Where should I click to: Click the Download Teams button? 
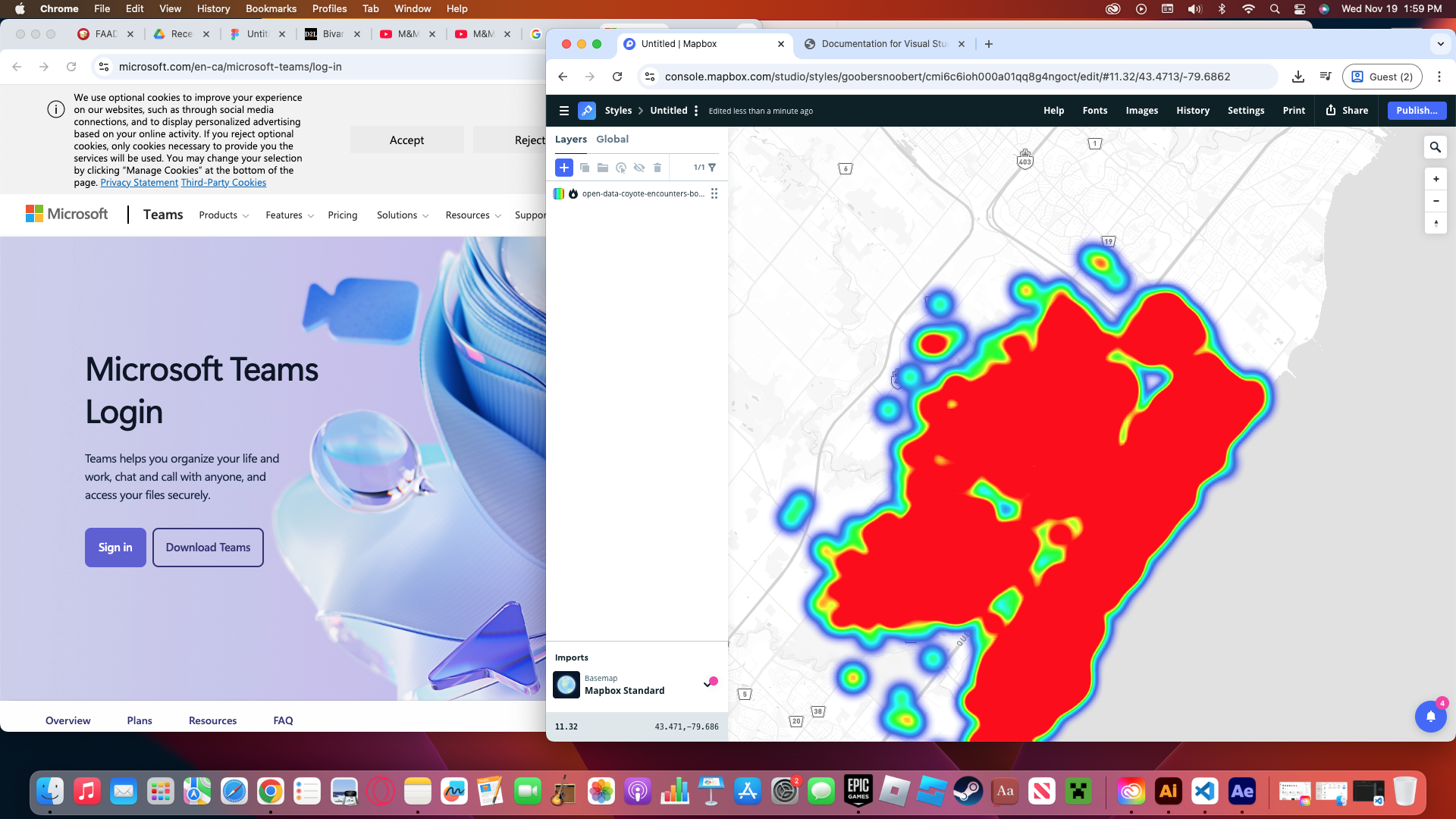(208, 548)
